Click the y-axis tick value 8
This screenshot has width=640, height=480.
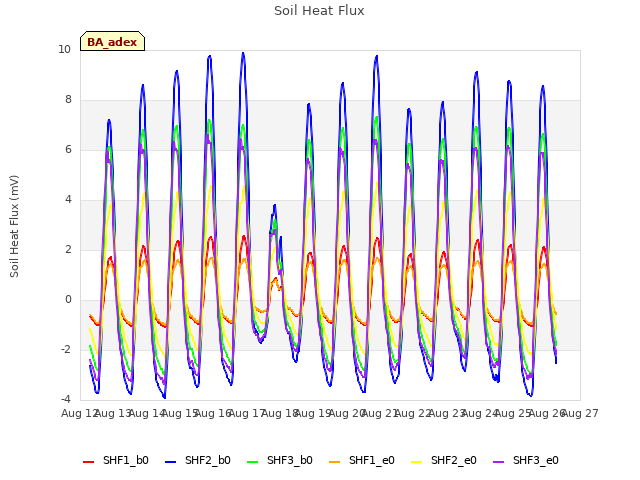tap(68, 100)
